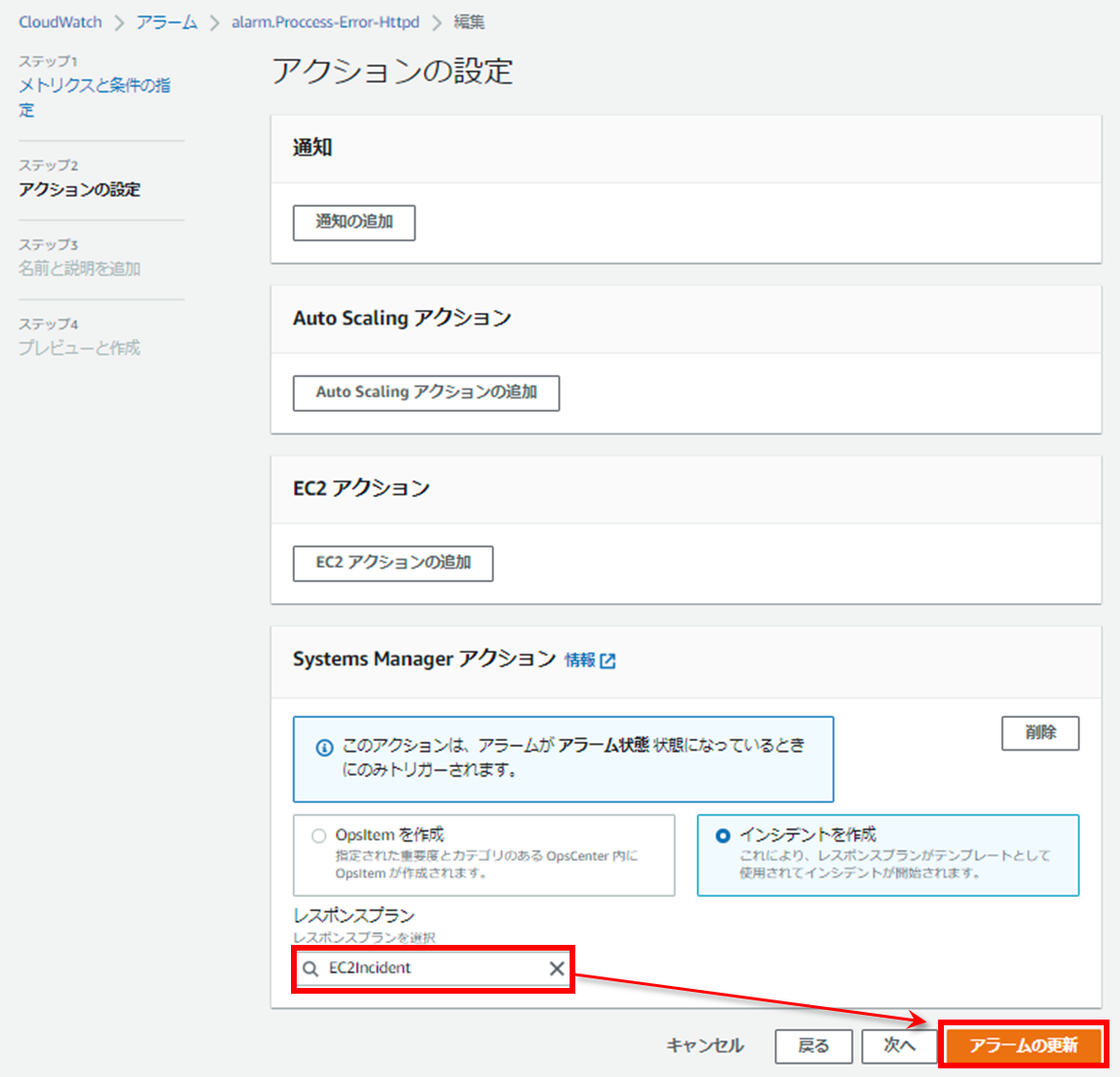Select the インシデントを作成 radio button
Screen dimensions: 1120x1077
tap(723, 835)
